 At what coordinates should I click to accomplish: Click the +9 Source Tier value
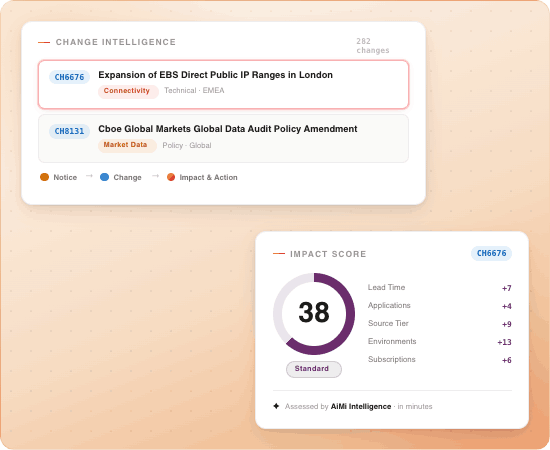click(507, 324)
